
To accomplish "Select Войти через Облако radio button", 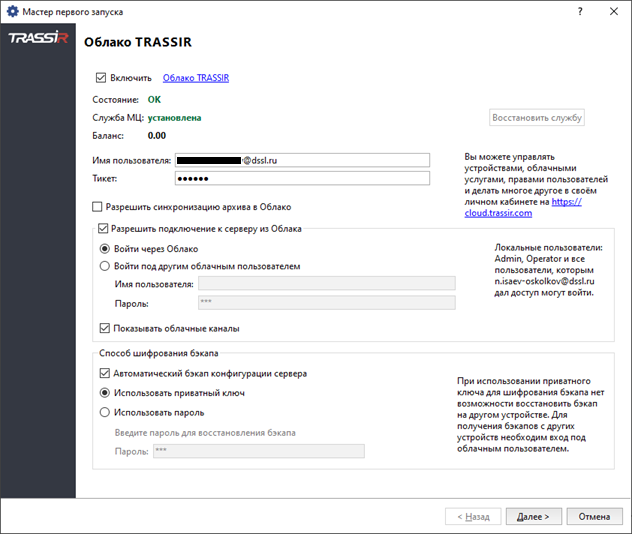I will click(105, 248).
